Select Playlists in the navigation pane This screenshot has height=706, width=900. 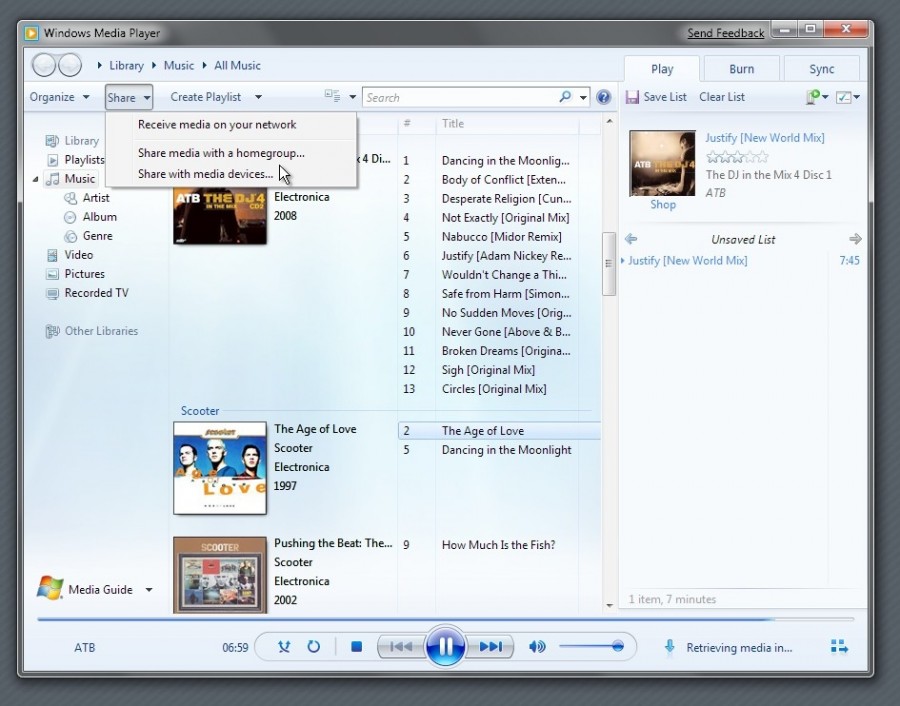pos(84,160)
